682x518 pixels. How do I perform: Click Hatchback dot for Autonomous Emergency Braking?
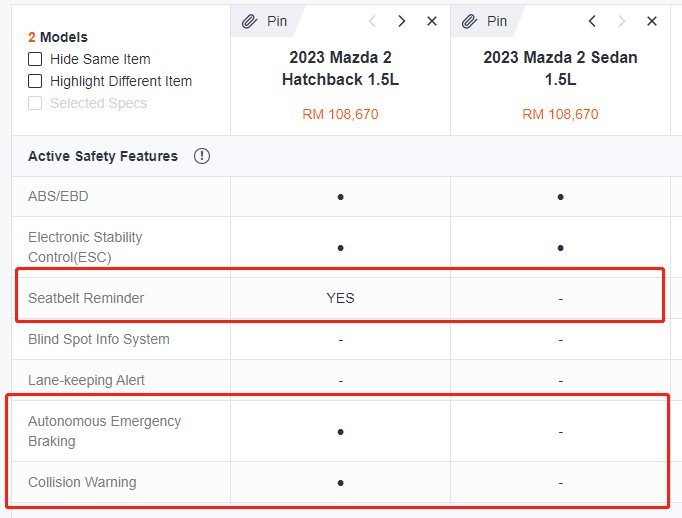coord(341,432)
